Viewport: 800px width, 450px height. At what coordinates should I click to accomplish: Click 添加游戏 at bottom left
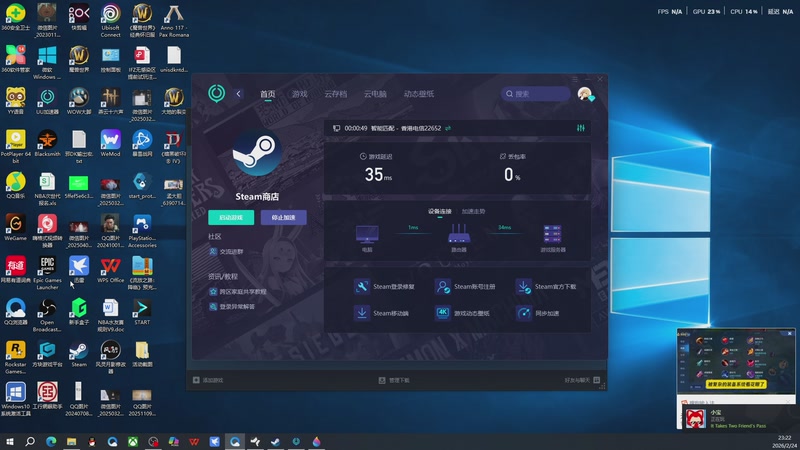click(208, 380)
